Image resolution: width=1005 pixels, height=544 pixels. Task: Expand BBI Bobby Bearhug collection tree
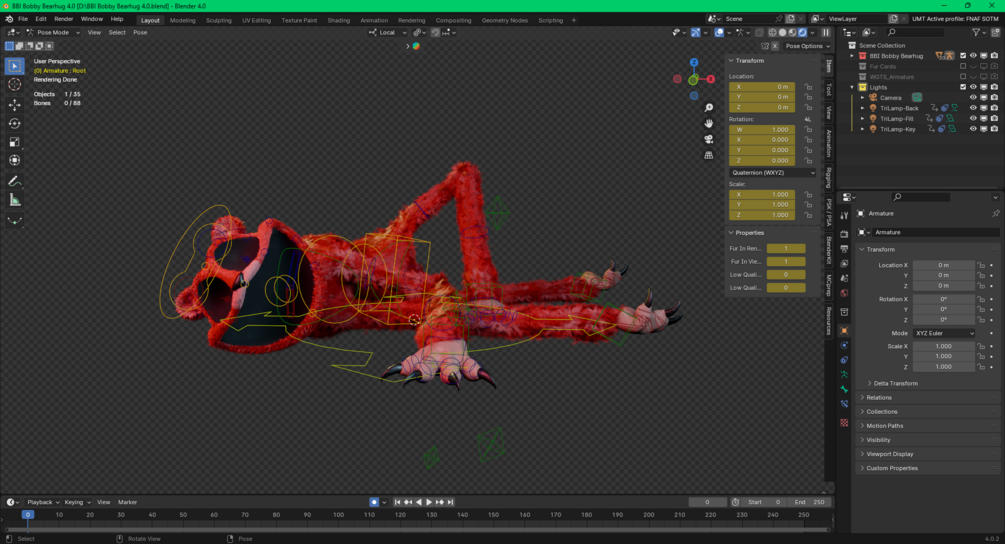coord(852,56)
